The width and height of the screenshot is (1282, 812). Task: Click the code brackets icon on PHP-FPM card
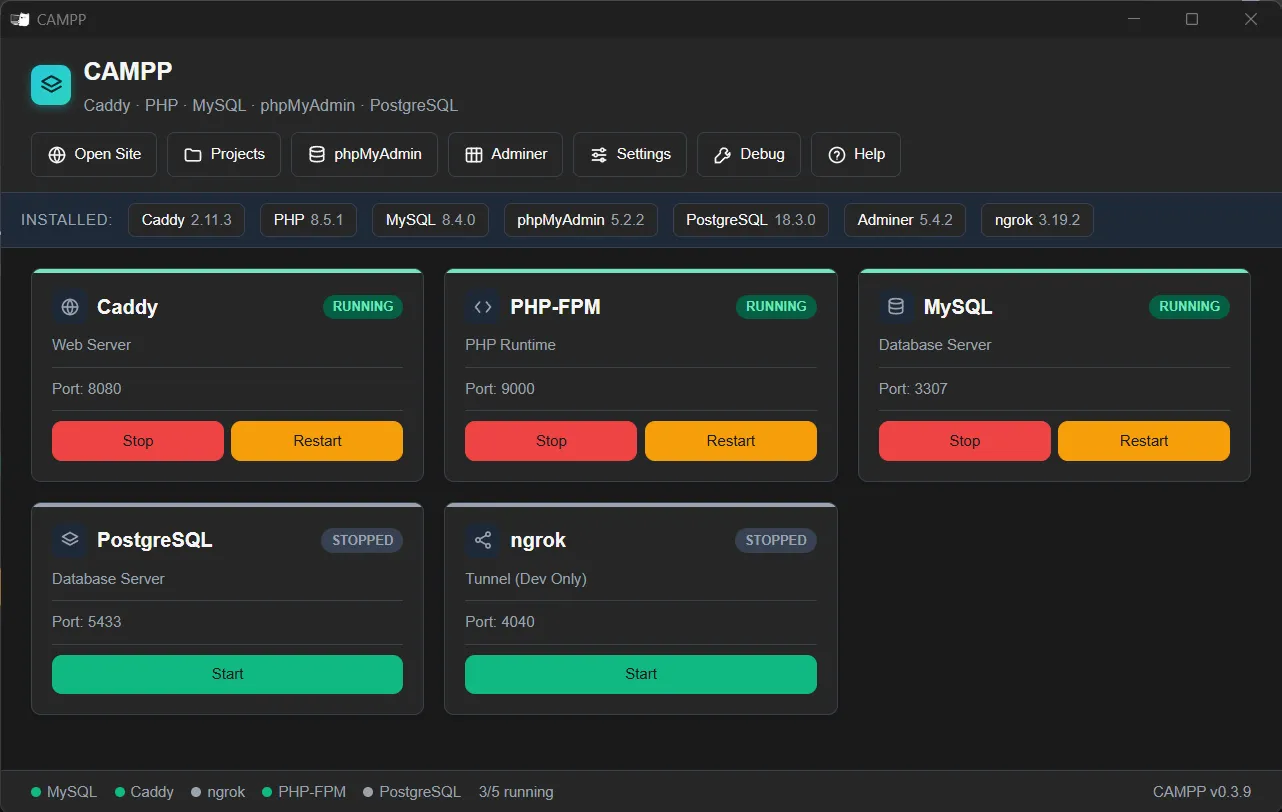point(483,307)
